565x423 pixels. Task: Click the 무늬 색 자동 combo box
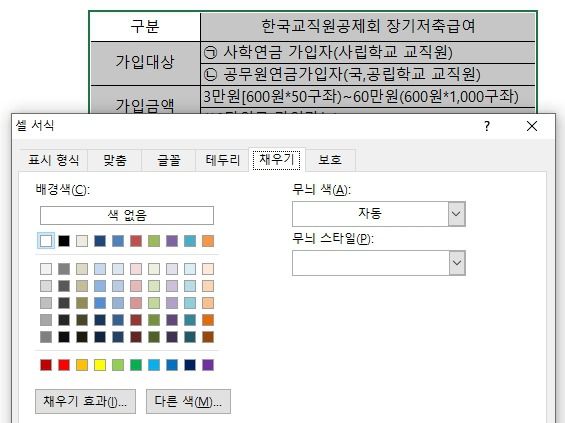[x=379, y=214]
